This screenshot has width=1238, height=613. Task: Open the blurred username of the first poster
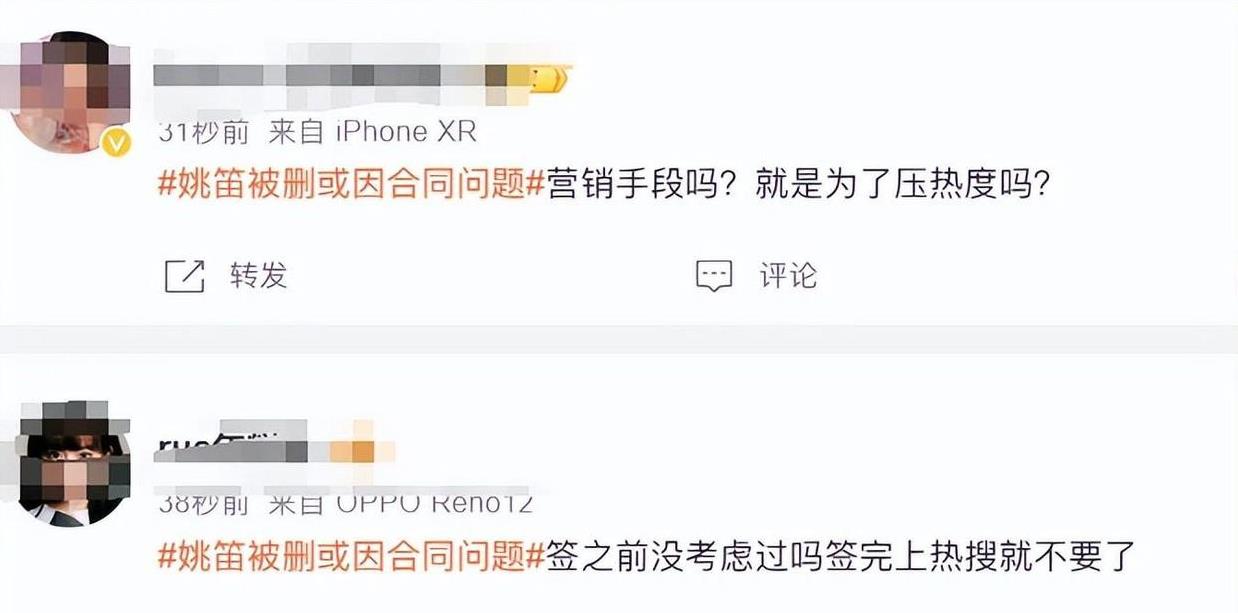[x=337, y=77]
